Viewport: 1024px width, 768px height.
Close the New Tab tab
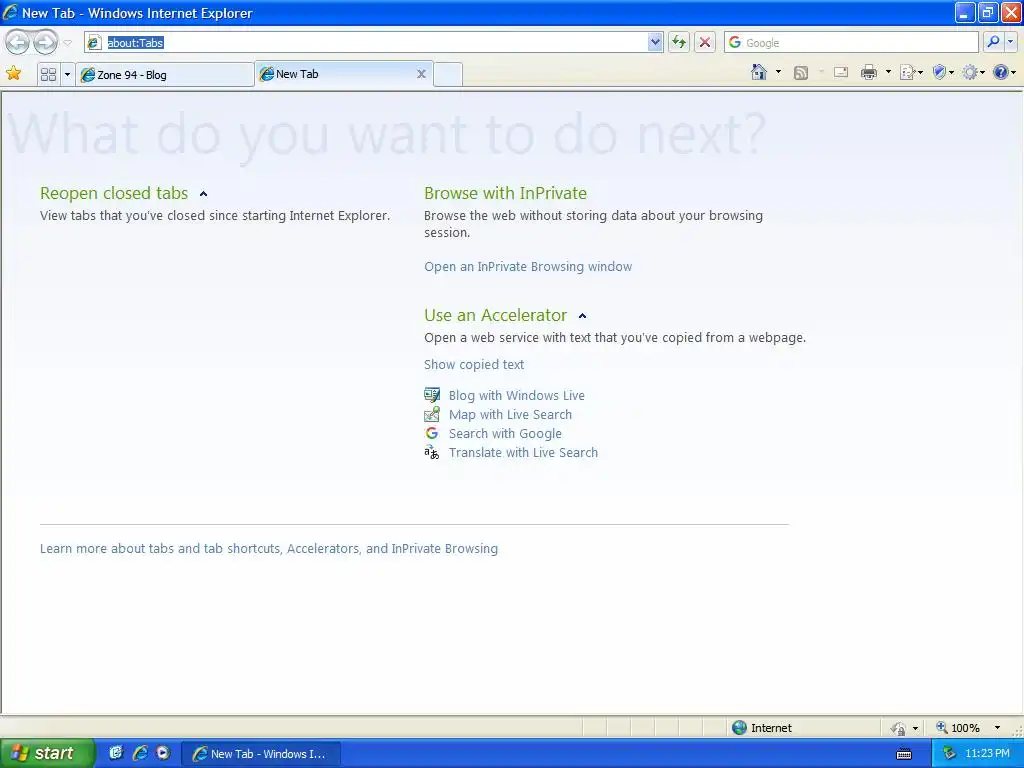(x=421, y=74)
